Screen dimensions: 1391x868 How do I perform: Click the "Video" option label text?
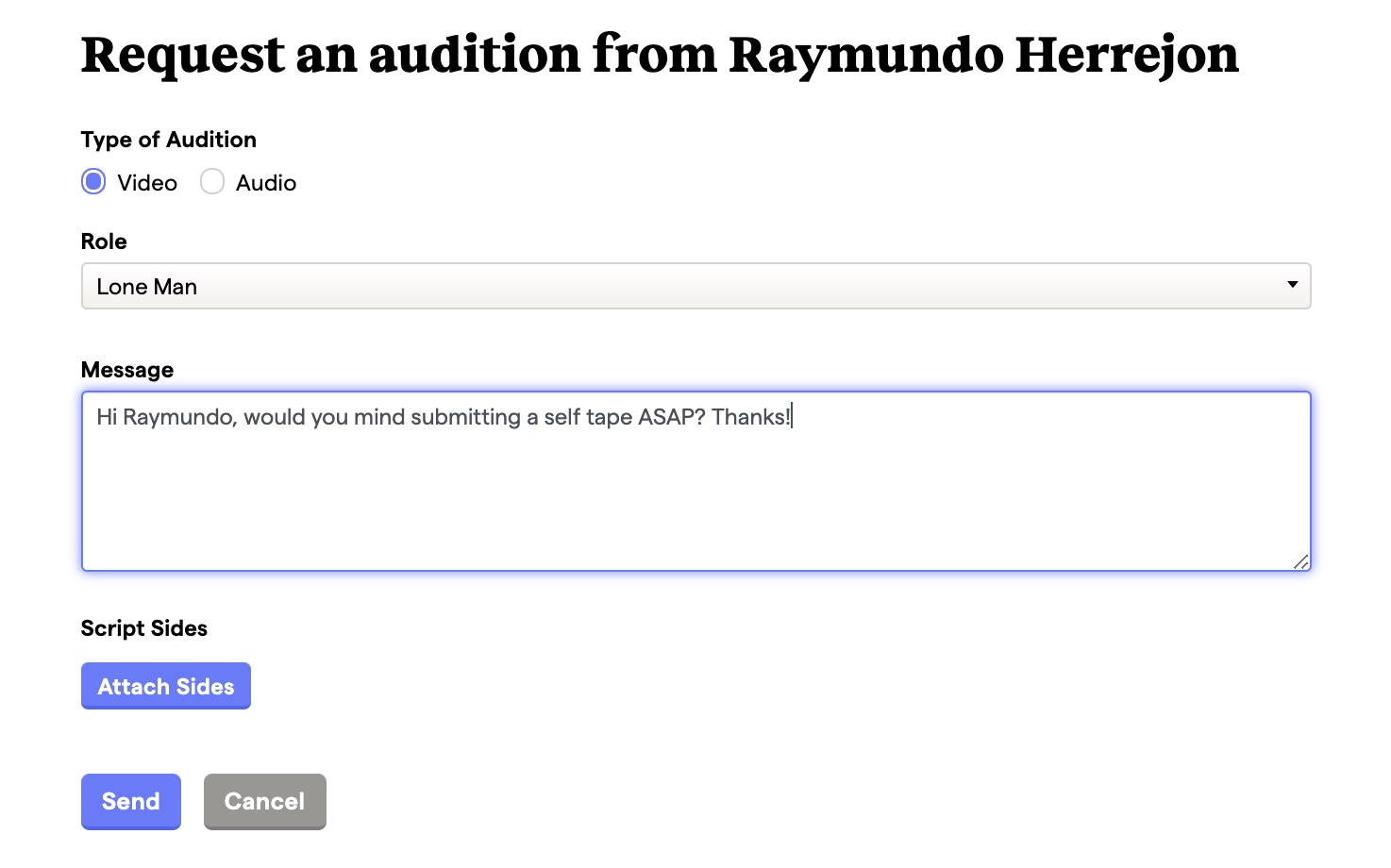pos(147,183)
